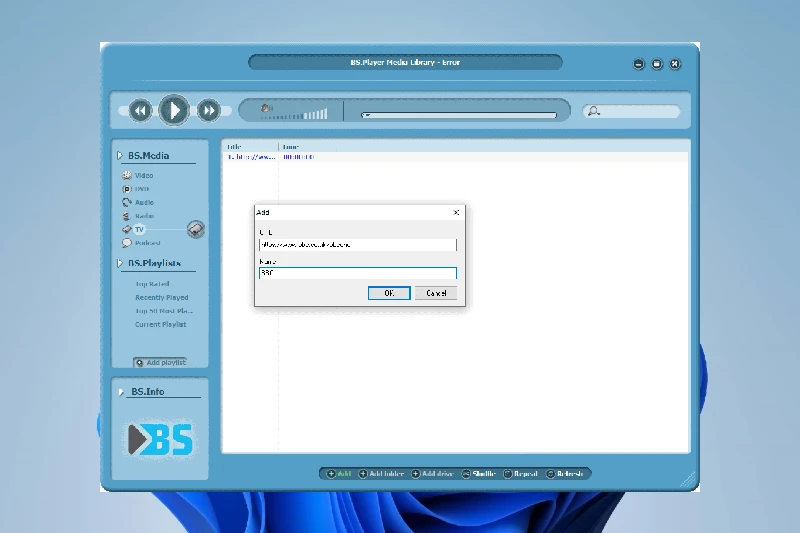Image resolution: width=800 pixels, height=533 pixels.
Task: Click Add folder in bottom toolbar
Action: point(381,474)
